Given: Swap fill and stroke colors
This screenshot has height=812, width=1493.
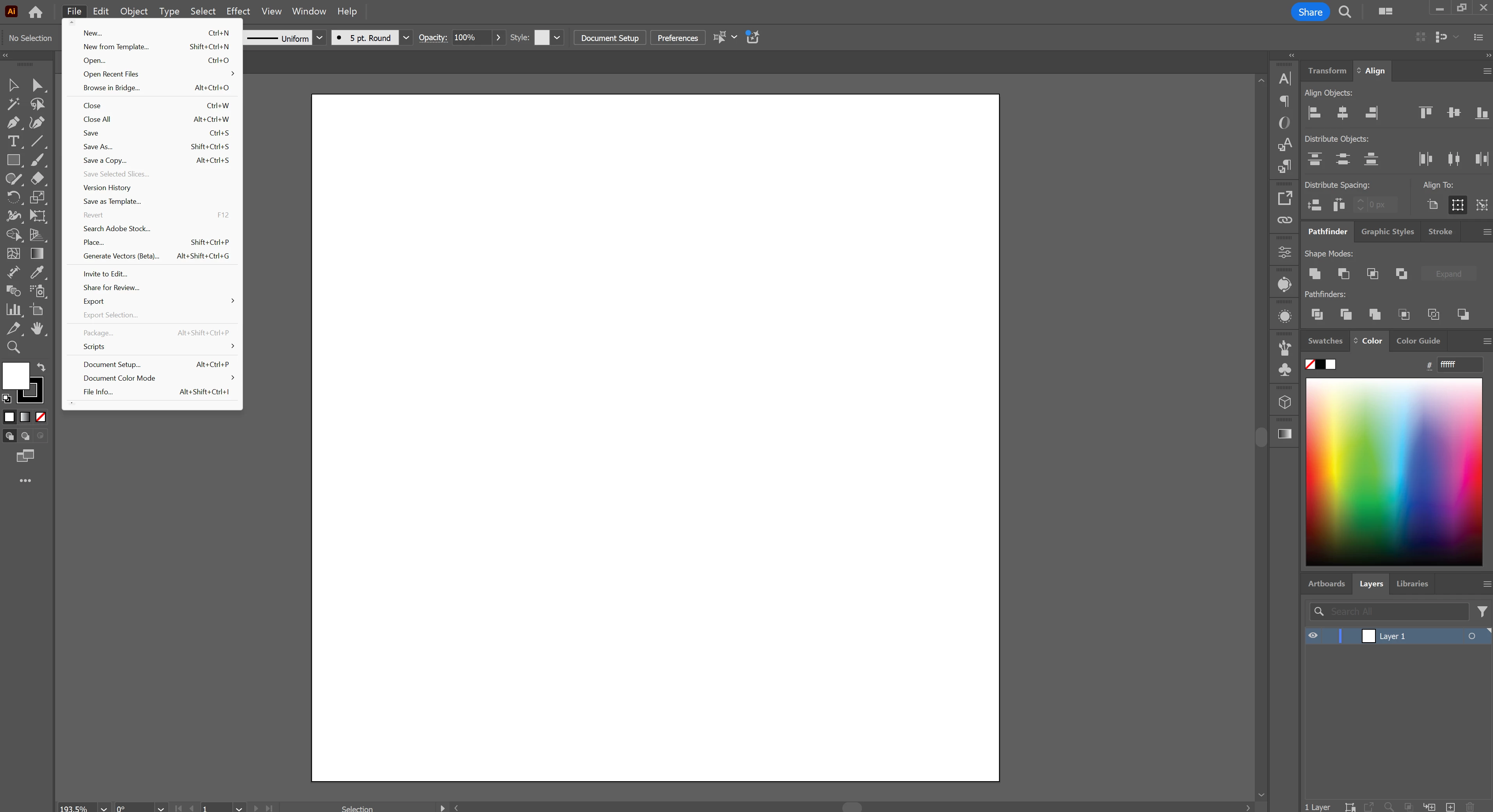Looking at the screenshot, I should (x=41, y=367).
